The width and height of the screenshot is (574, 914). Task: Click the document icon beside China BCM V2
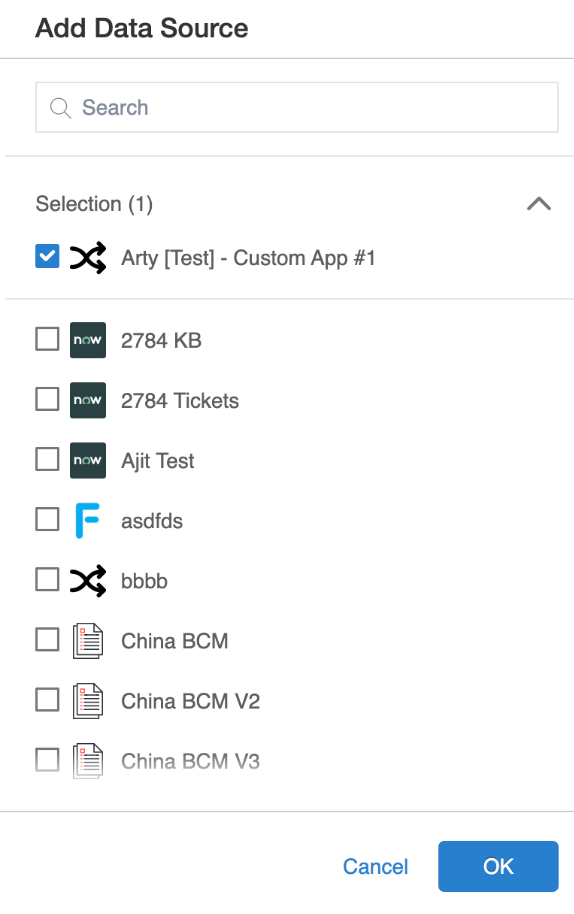[88, 701]
